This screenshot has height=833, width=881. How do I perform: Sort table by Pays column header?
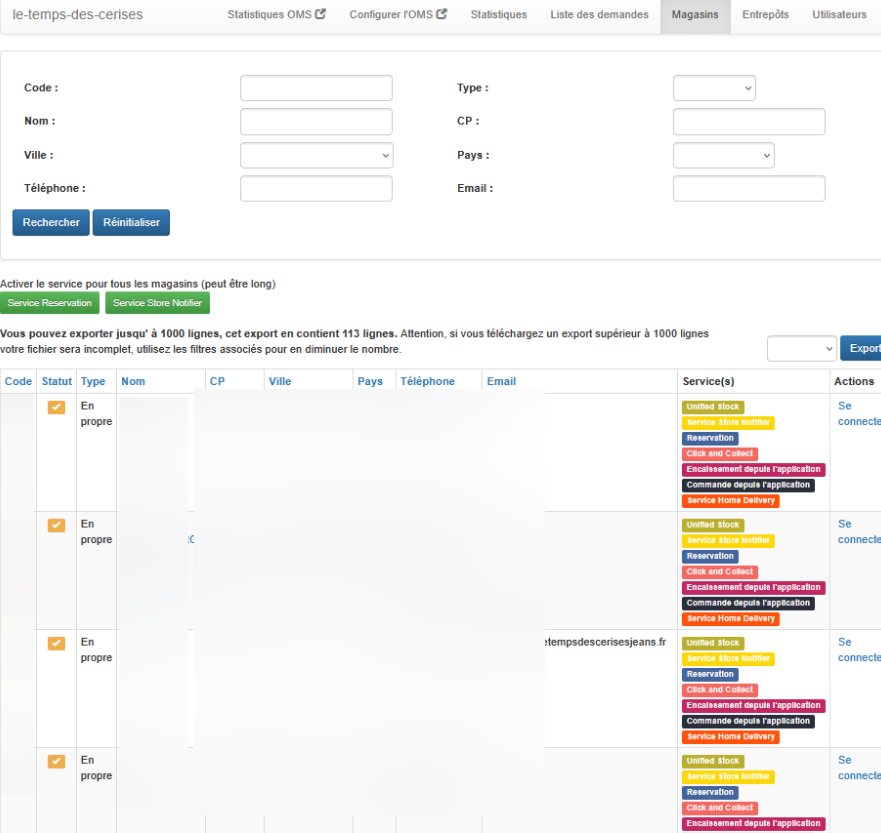[370, 381]
